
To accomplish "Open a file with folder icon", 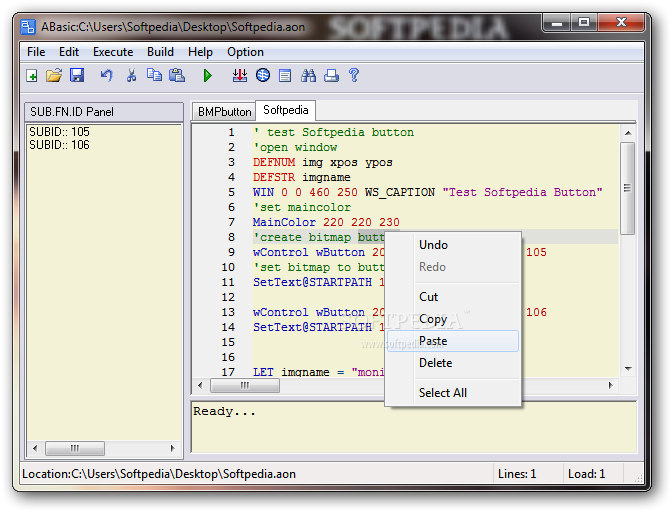I will pyautogui.click(x=54, y=76).
